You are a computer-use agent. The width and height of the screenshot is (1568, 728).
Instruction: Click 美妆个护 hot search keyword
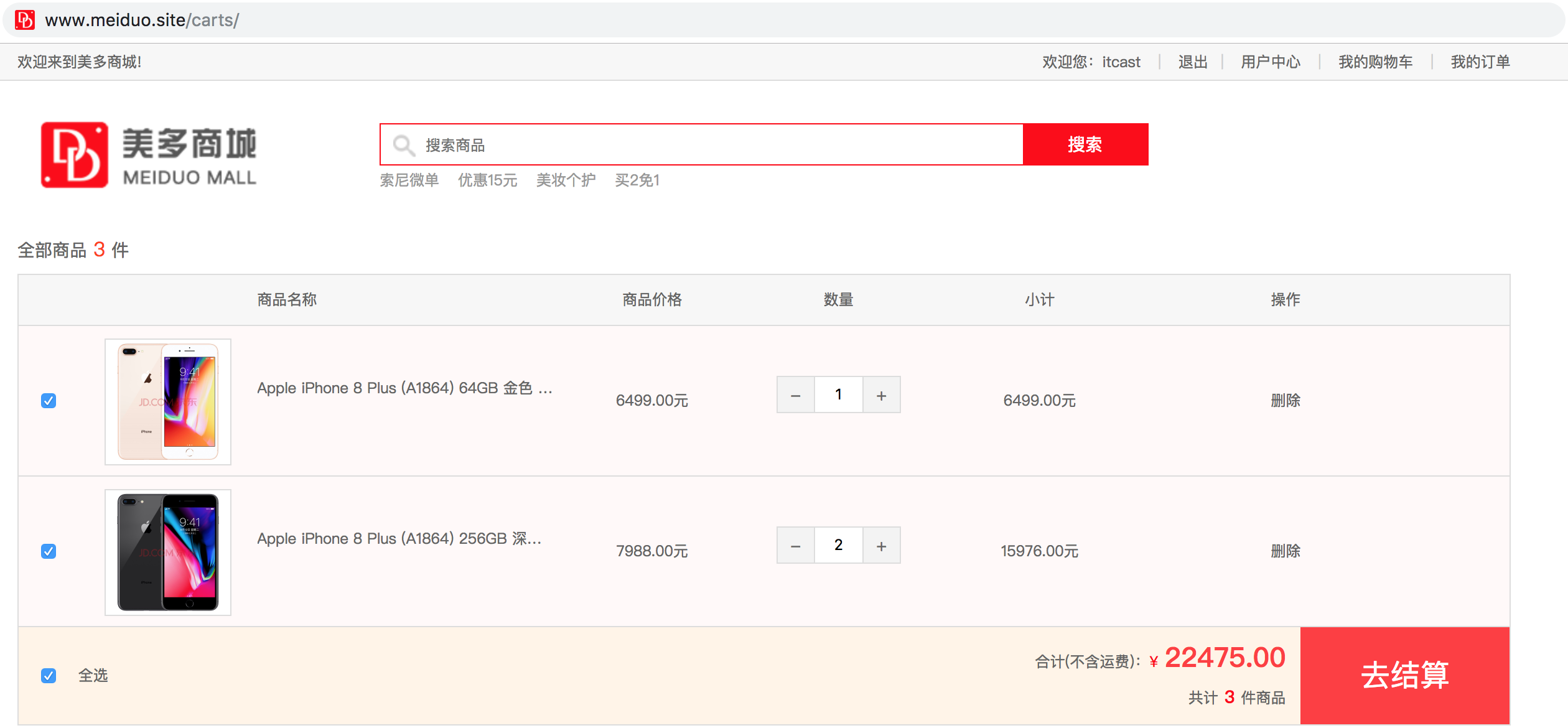[x=566, y=180]
